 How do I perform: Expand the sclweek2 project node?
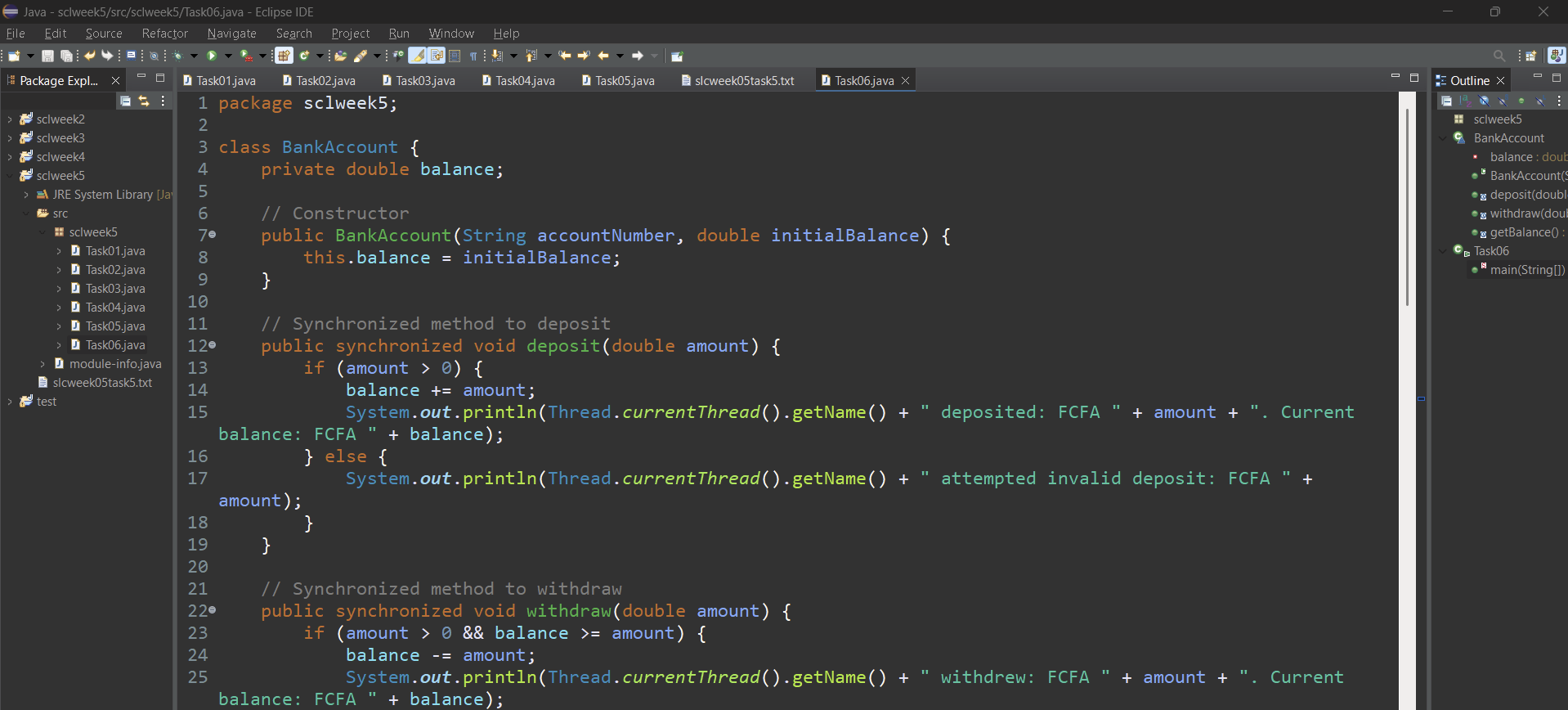click(x=10, y=119)
